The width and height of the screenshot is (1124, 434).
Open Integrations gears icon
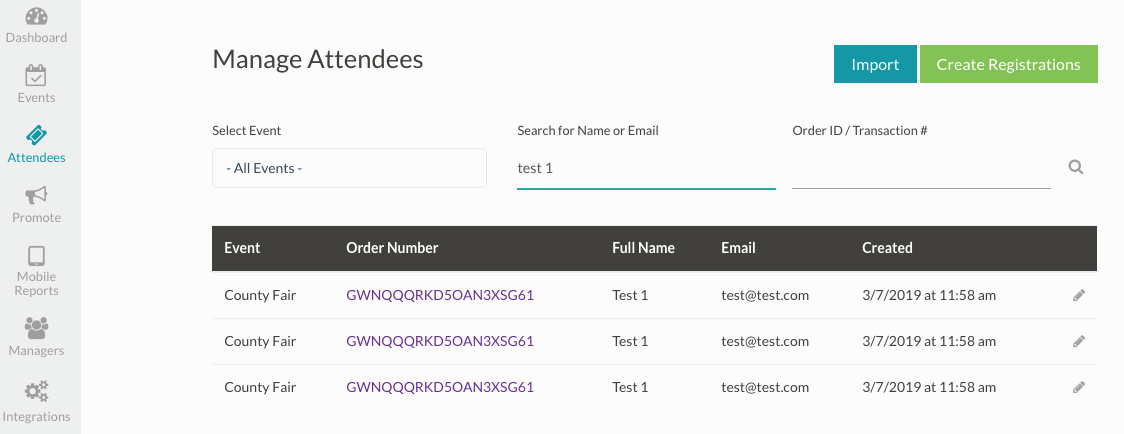[x=36, y=391]
